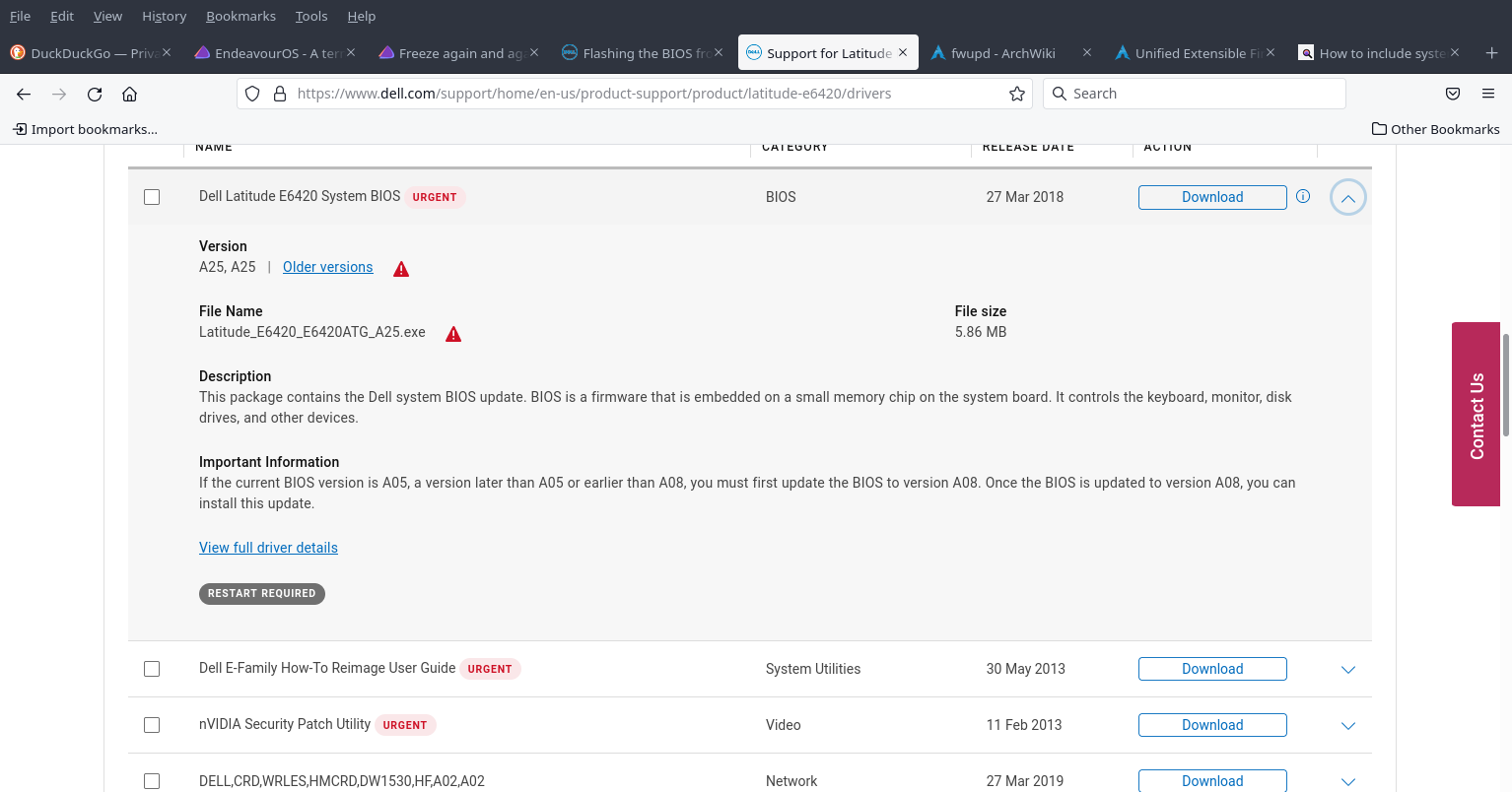Tick checkbox for DELL,CRD,WRLES network driver
Viewport: 1512px width, 792px height.
tap(152, 781)
